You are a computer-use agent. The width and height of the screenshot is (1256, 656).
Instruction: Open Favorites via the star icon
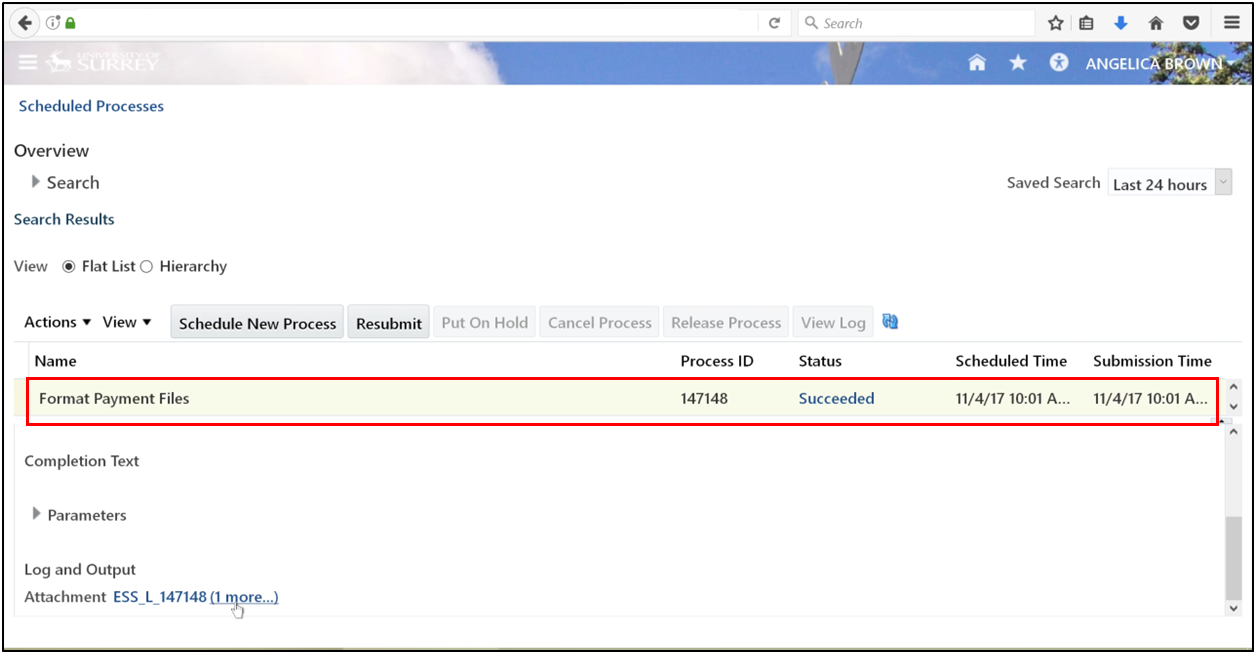[x=1018, y=62]
